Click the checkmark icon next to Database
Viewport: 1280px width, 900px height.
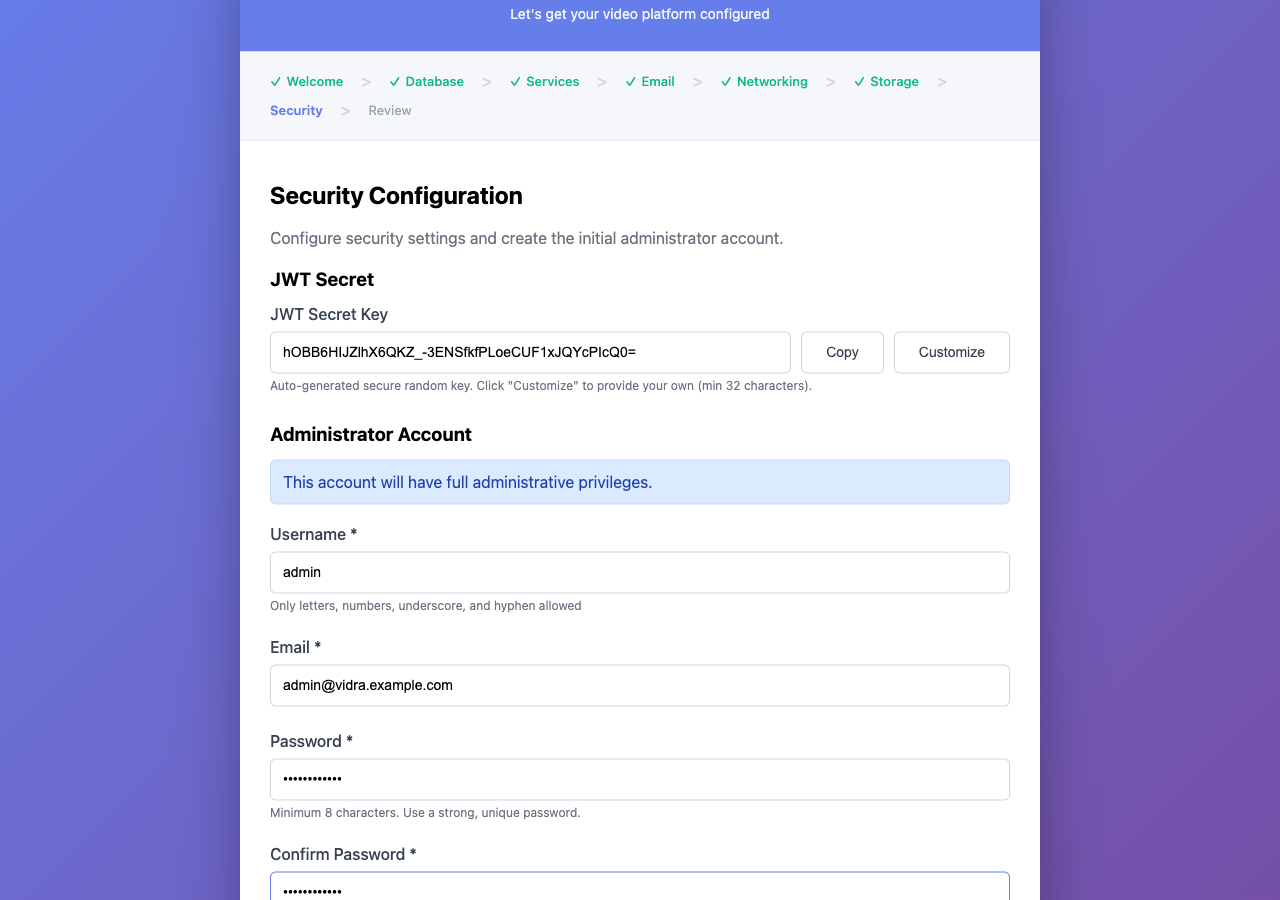pyautogui.click(x=394, y=81)
